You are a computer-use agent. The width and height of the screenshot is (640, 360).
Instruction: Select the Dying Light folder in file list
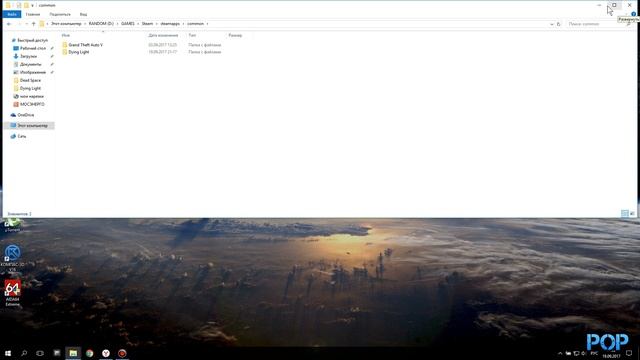[x=79, y=52]
